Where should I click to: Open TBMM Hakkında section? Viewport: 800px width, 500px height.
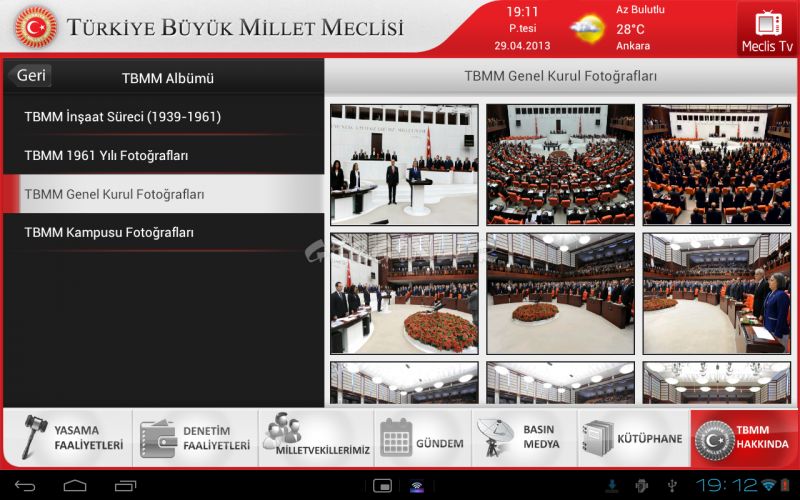coord(743,438)
